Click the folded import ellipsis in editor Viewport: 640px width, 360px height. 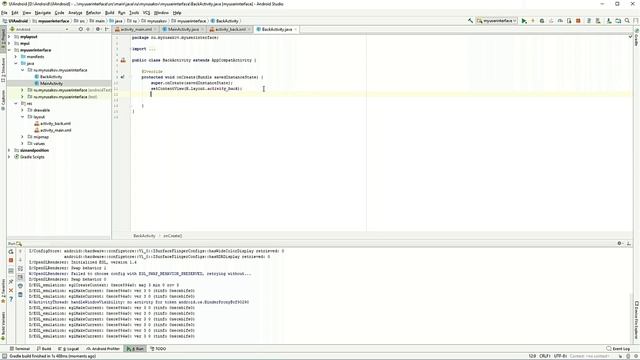tap(152, 49)
